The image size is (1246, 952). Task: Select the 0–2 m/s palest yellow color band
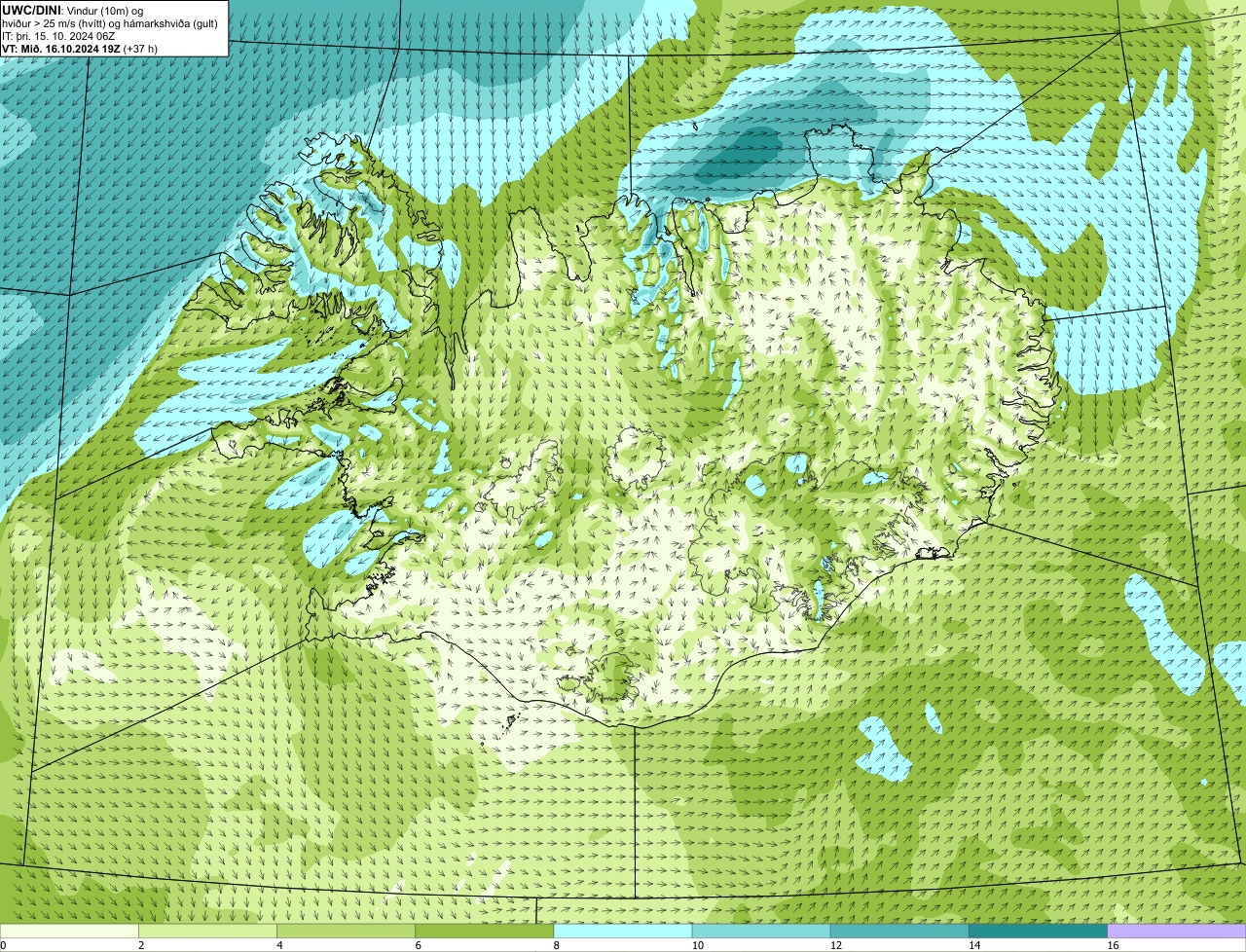click(69, 931)
